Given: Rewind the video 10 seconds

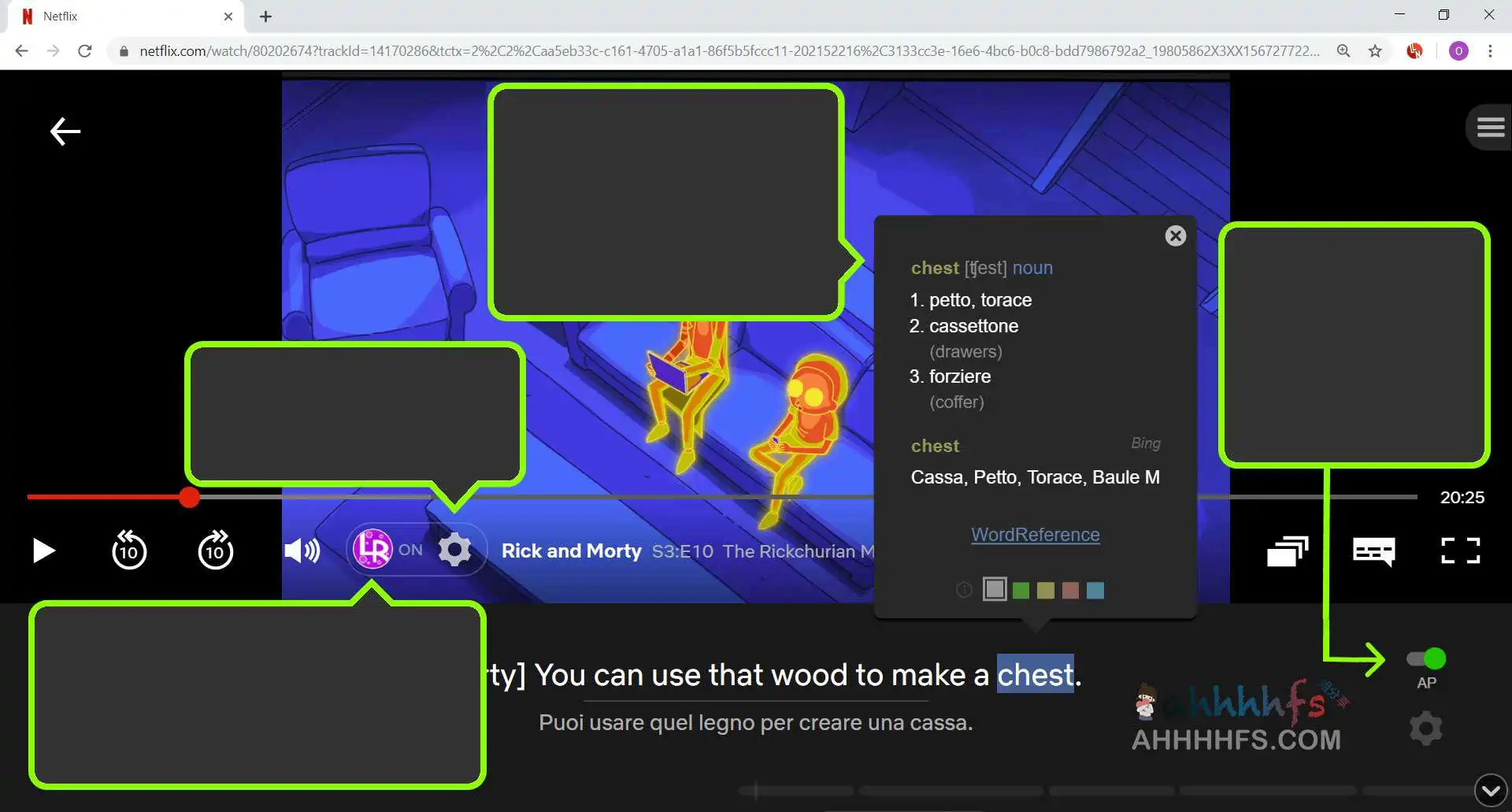Looking at the screenshot, I should point(129,550).
